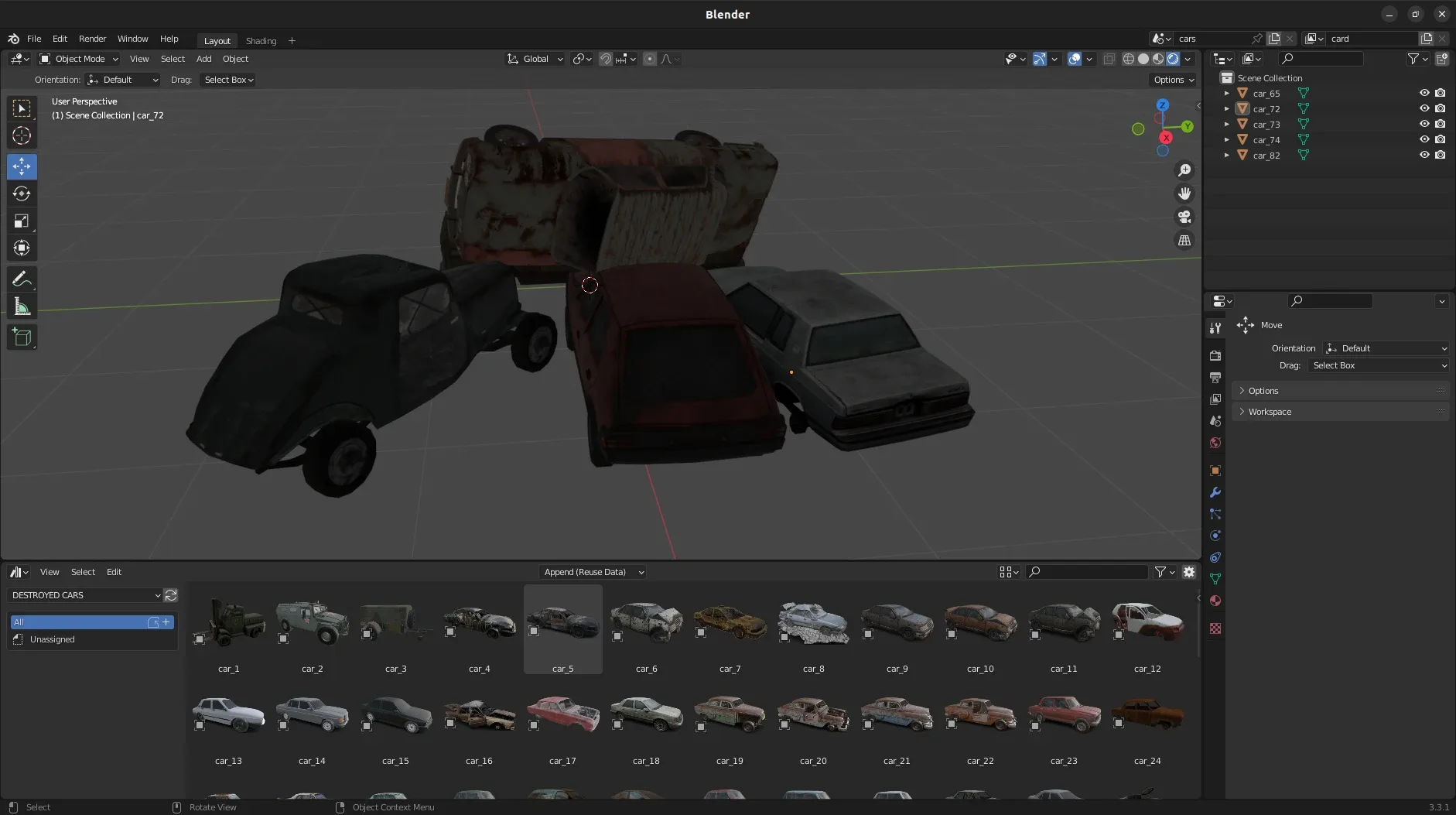The height and width of the screenshot is (815, 1456).
Task: Toggle snapping magnet in the header
Action: point(606,59)
